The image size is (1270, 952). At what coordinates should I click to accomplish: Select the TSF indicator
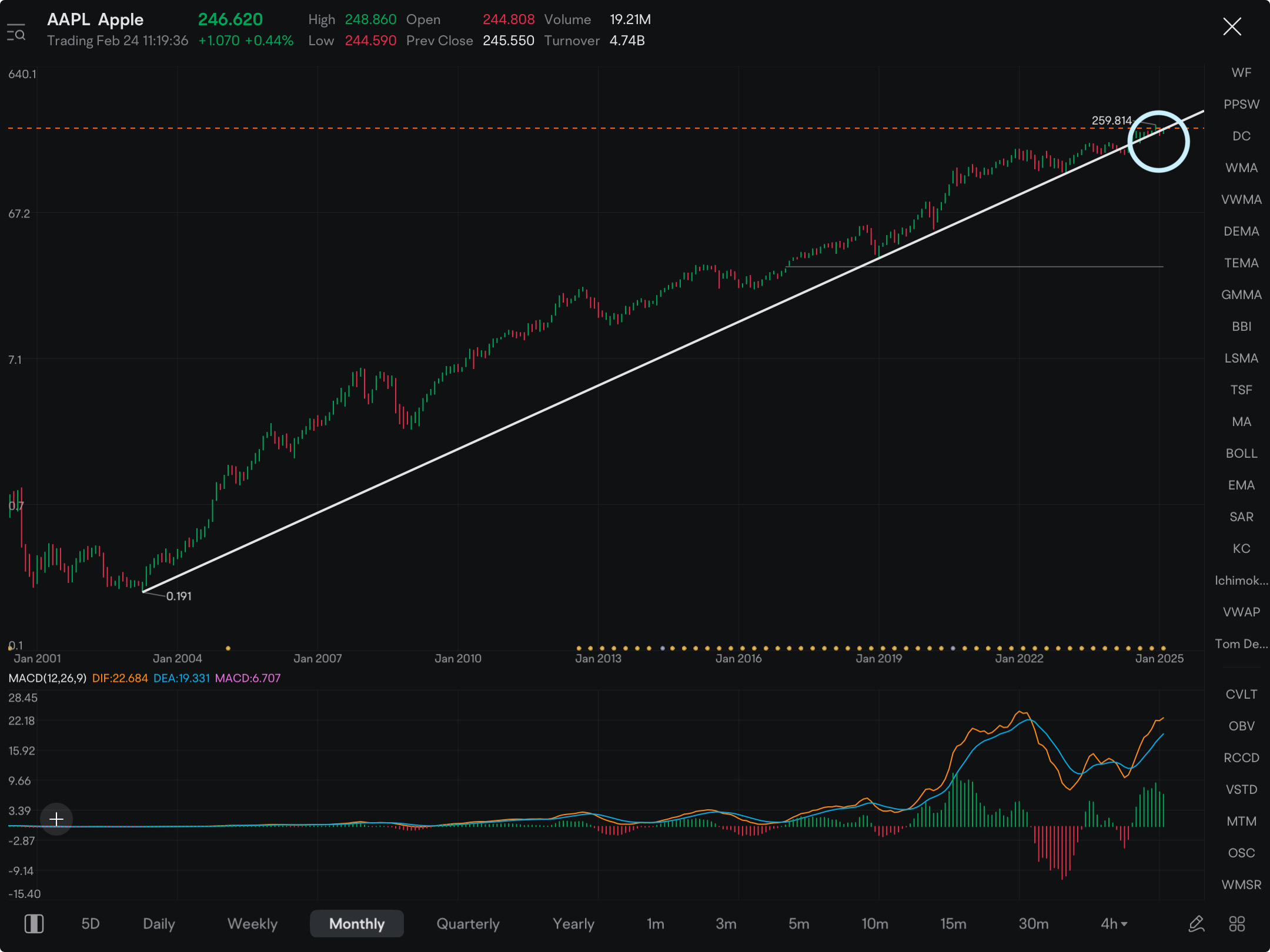[1241, 390]
